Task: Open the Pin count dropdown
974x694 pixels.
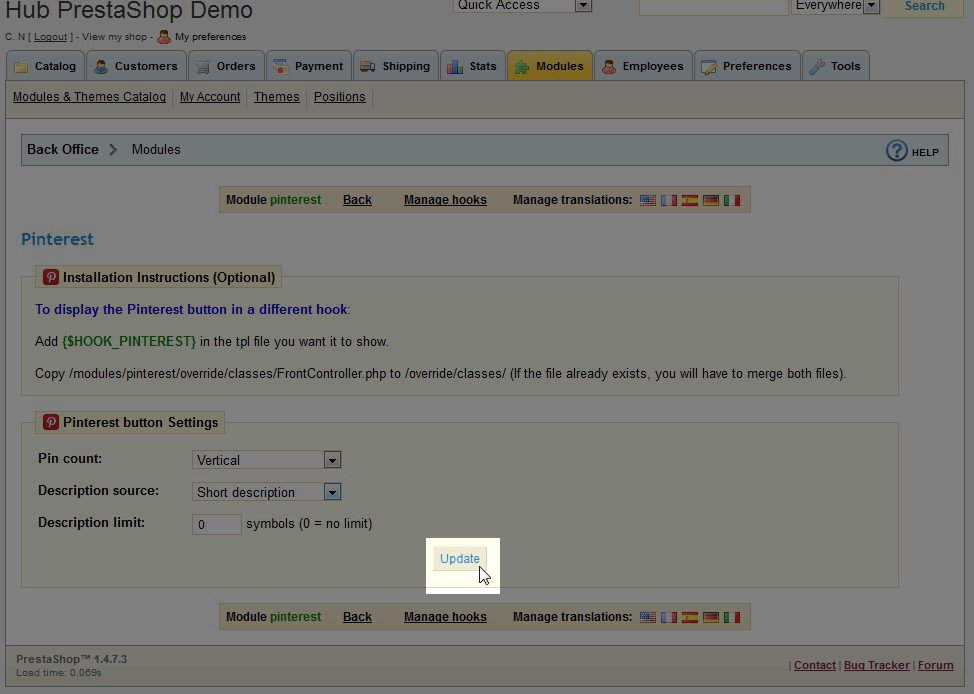Action: tap(333, 460)
